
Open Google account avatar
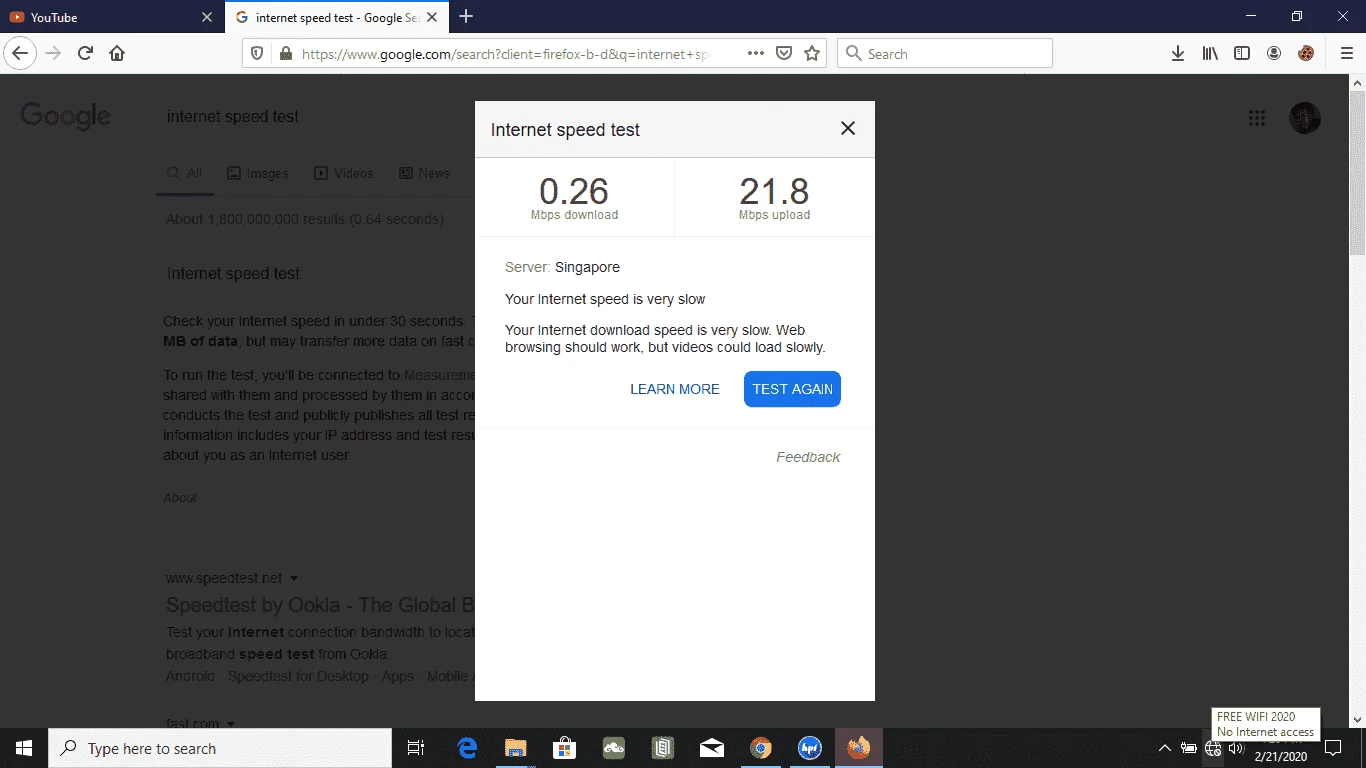[x=1305, y=118]
